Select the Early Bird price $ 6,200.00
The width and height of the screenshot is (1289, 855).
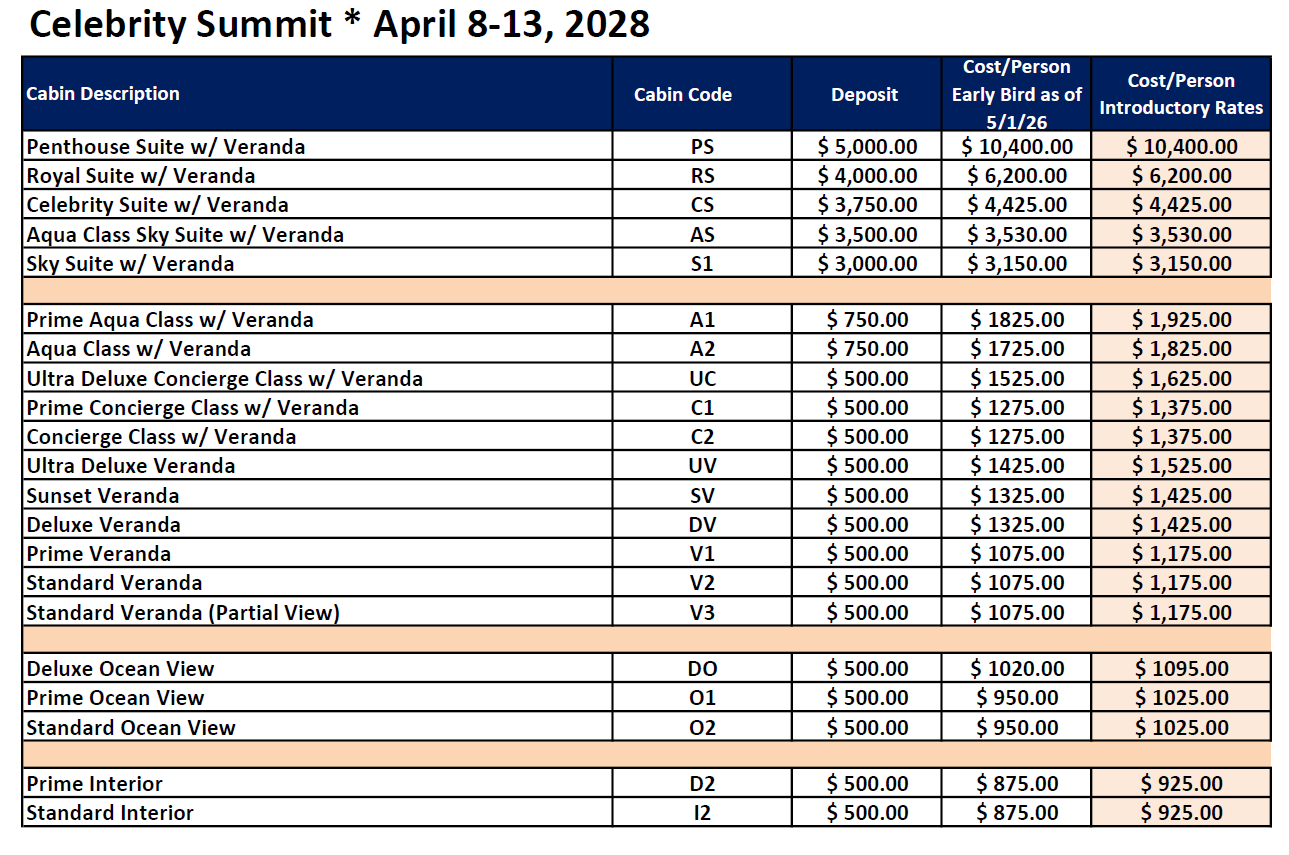click(x=1017, y=176)
